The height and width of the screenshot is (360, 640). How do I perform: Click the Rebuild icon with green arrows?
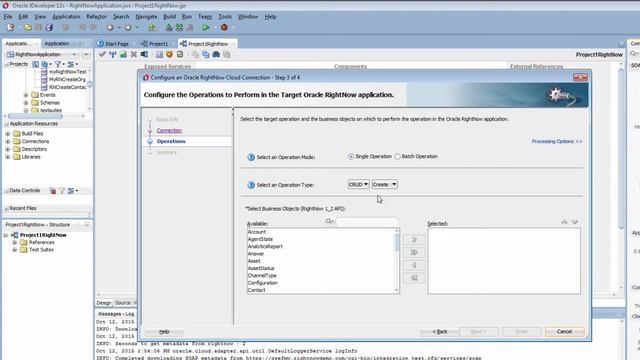[180, 27]
